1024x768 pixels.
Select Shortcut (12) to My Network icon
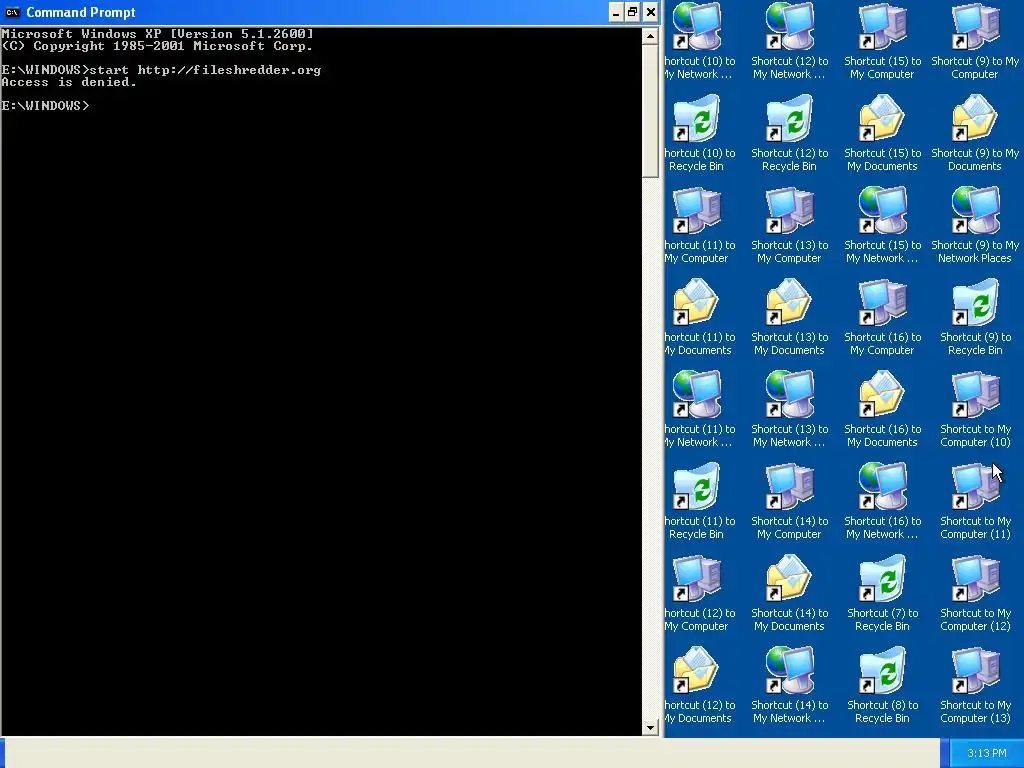click(790, 26)
